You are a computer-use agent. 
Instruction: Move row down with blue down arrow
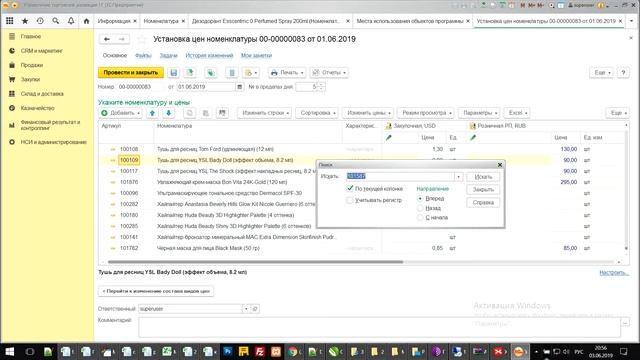[x=168, y=113]
